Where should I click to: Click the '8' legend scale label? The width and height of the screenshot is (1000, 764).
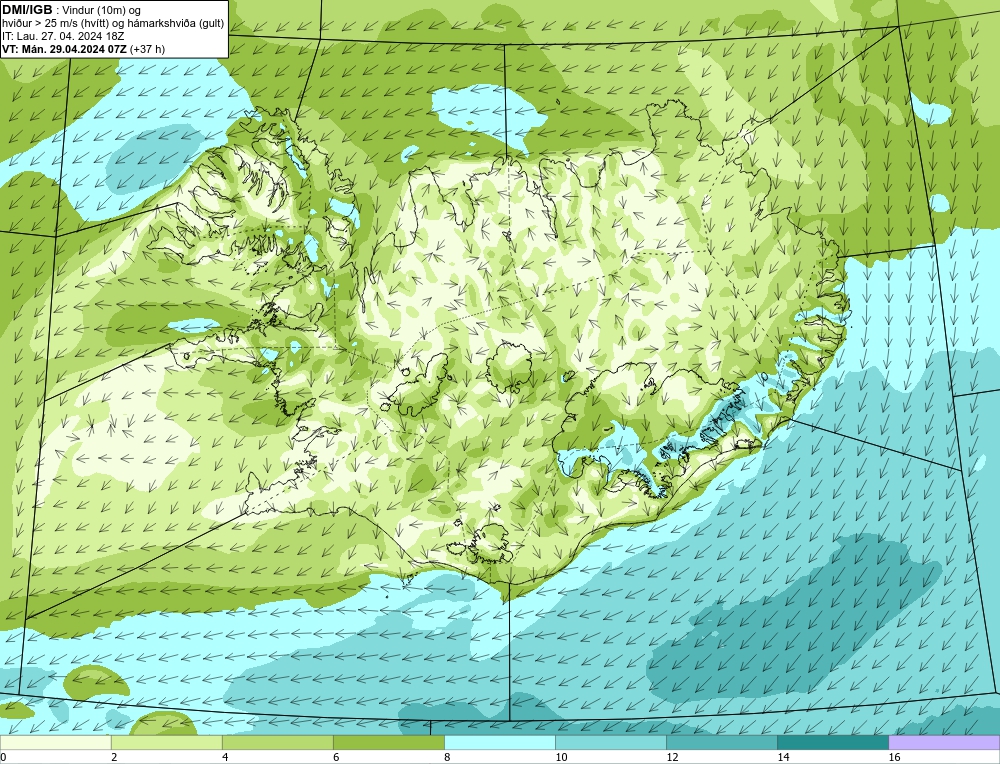pyautogui.click(x=447, y=757)
